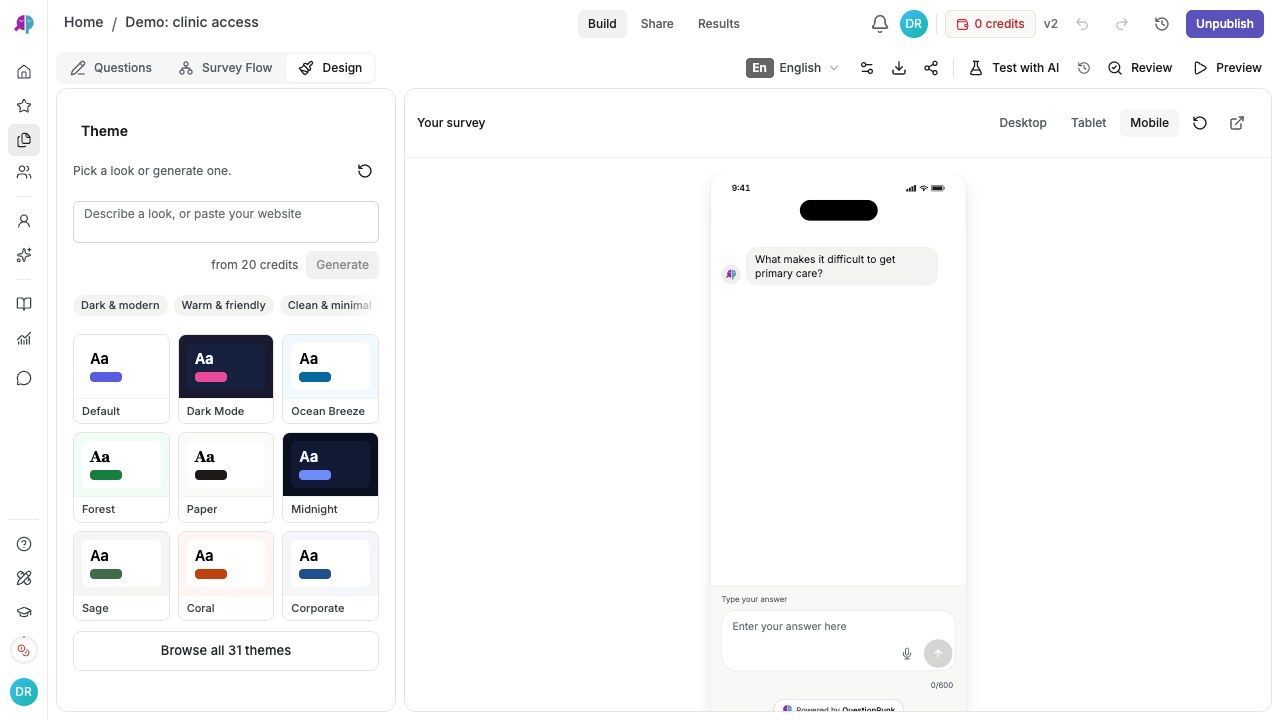Open the Review button
The width and height of the screenshot is (1280, 720).
tap(1140, 68)
